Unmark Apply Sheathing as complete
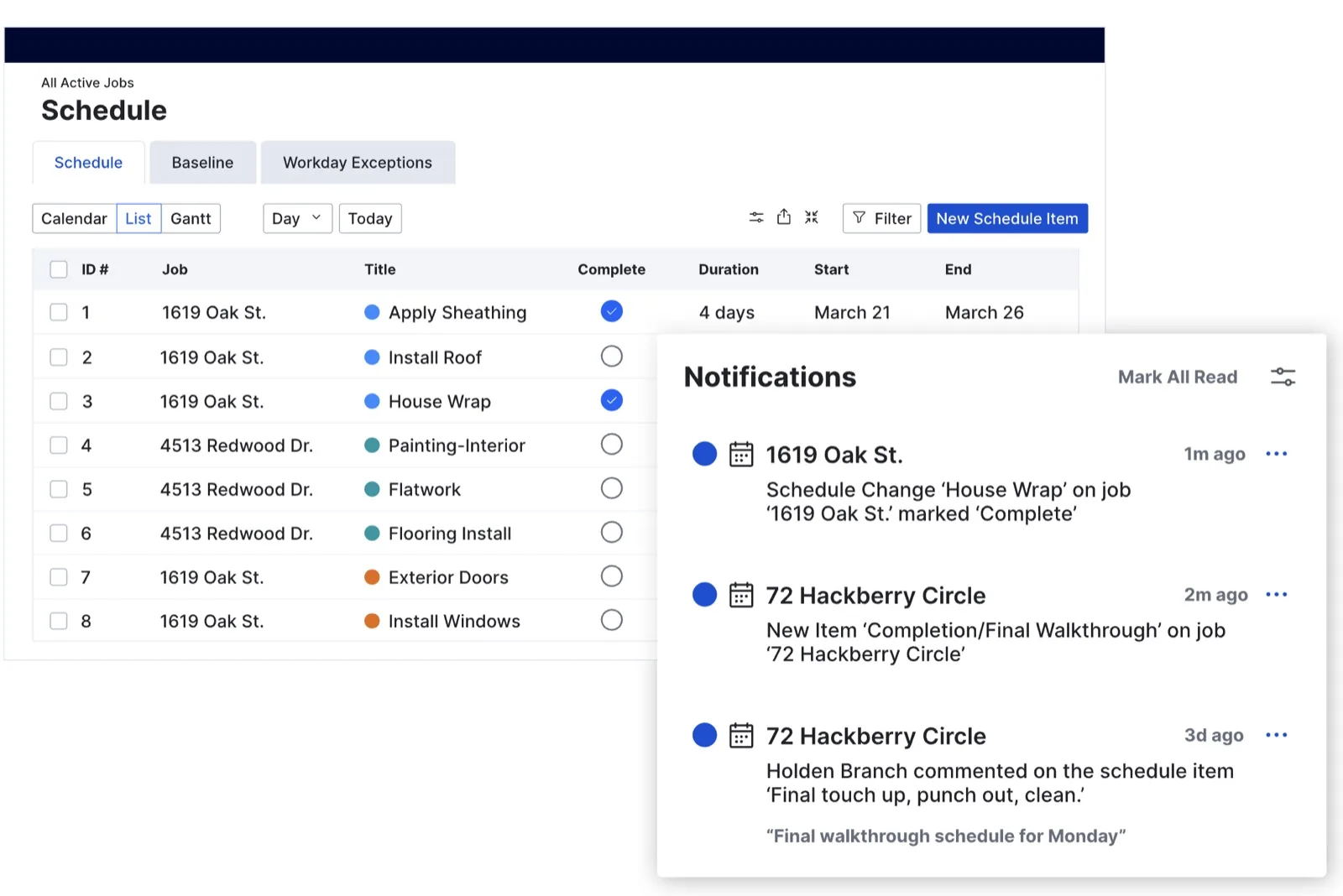The width and height of the screenshot is (1343, 896). 612,311
